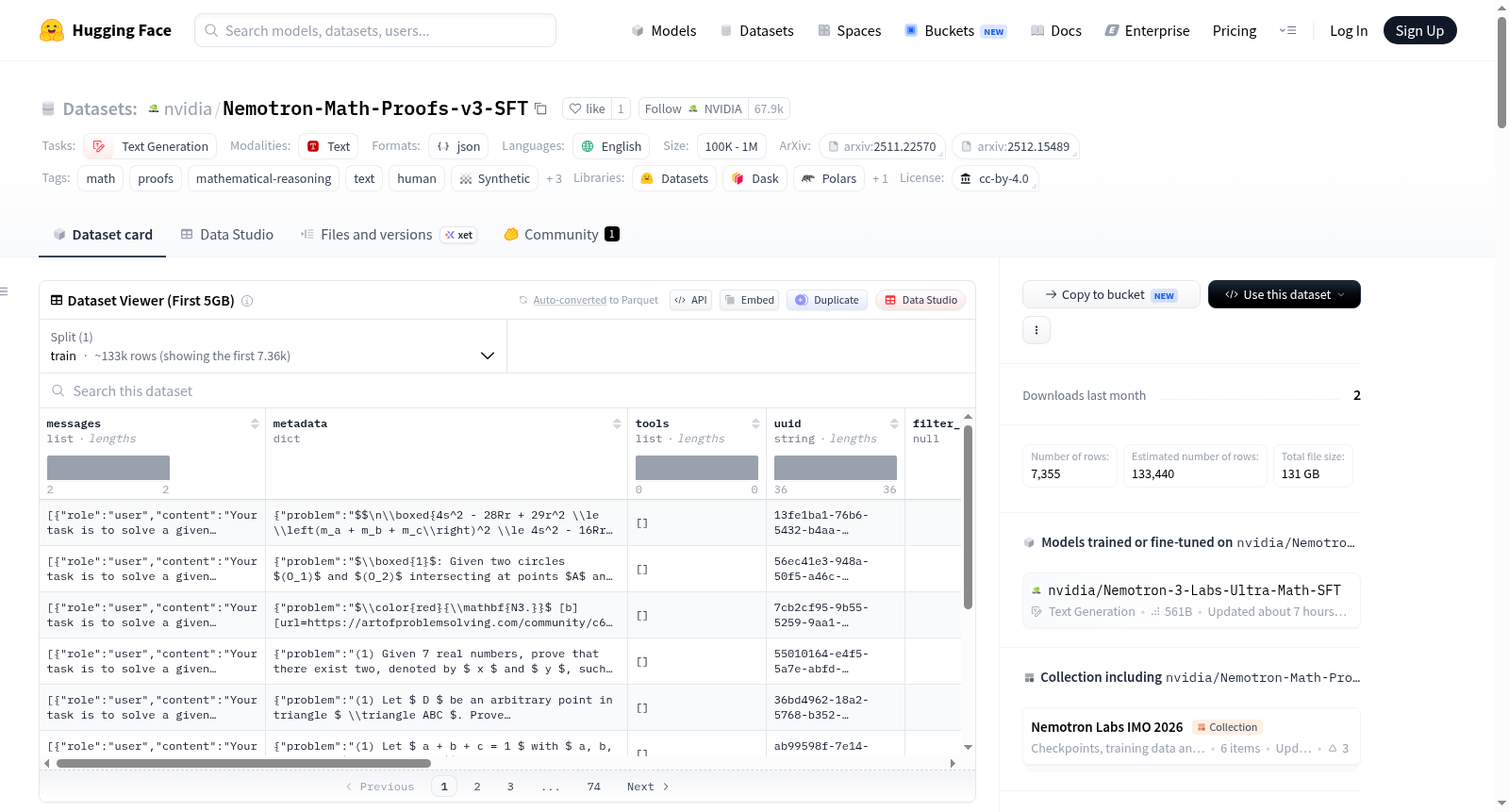
Task: Open the Files and versions tab
Action: tap(388, 235)
